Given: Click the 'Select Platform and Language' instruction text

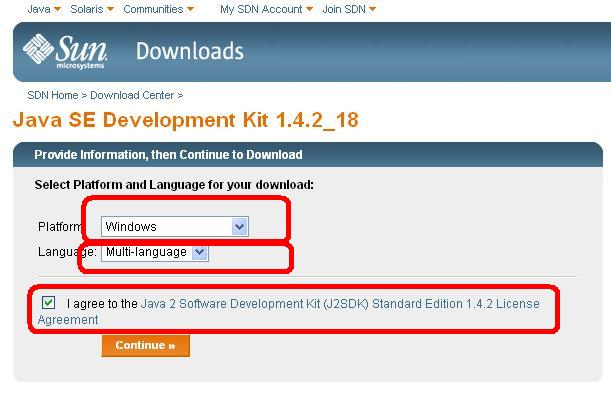Looking at the screenshot, I should tap(174, 185).
